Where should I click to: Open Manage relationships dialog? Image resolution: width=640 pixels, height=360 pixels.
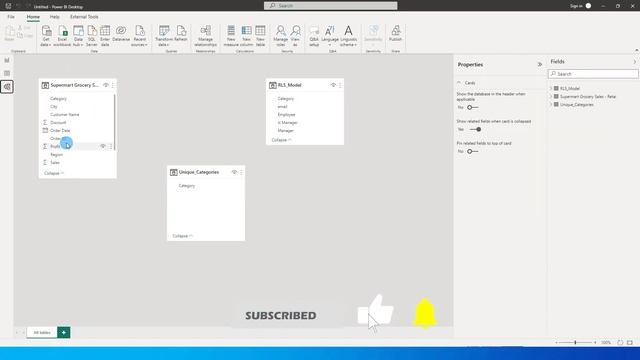(205, 36)
